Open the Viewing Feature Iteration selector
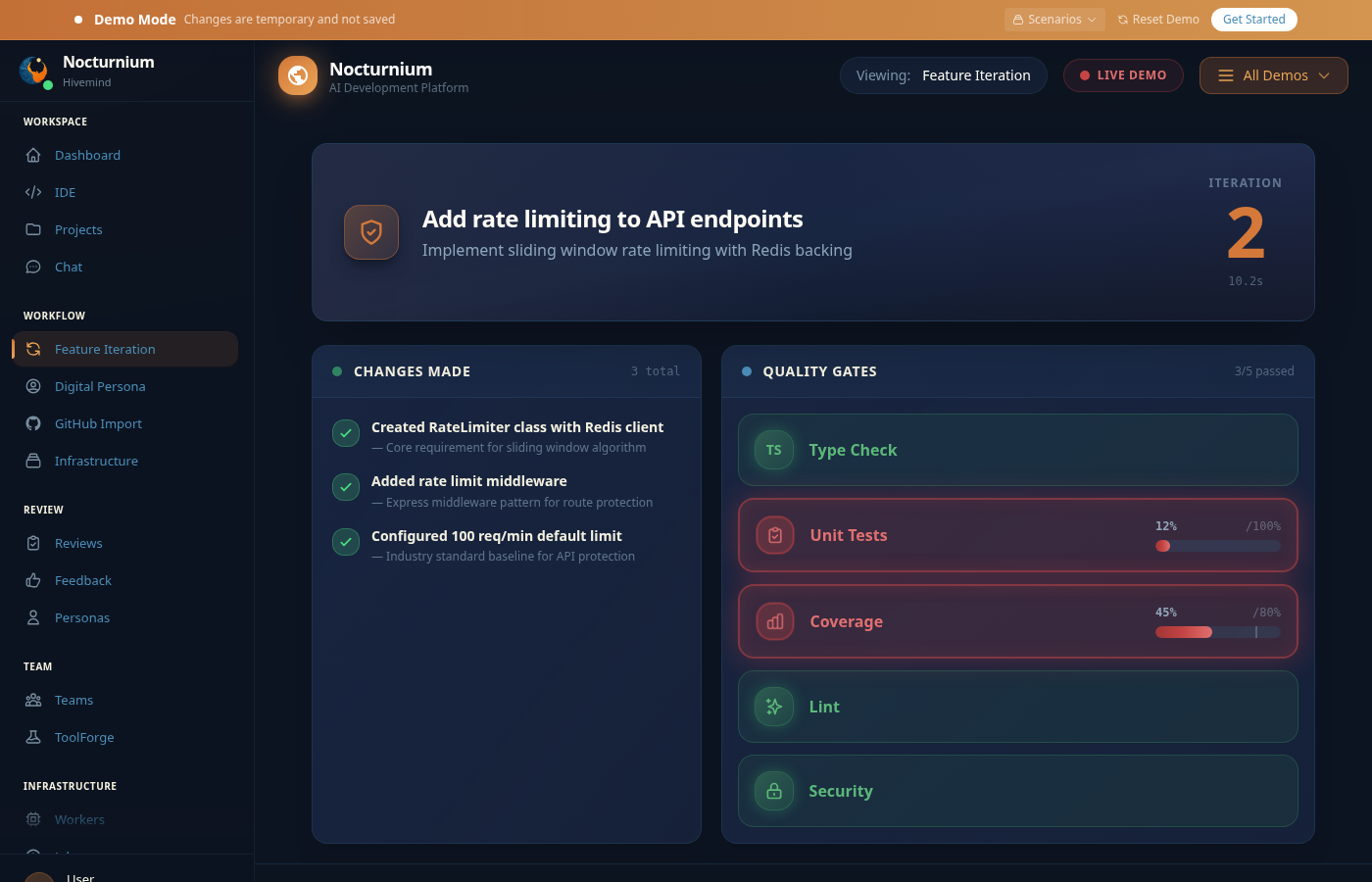The height and width of the screenshot is (882, 1372). coord(943,75)
